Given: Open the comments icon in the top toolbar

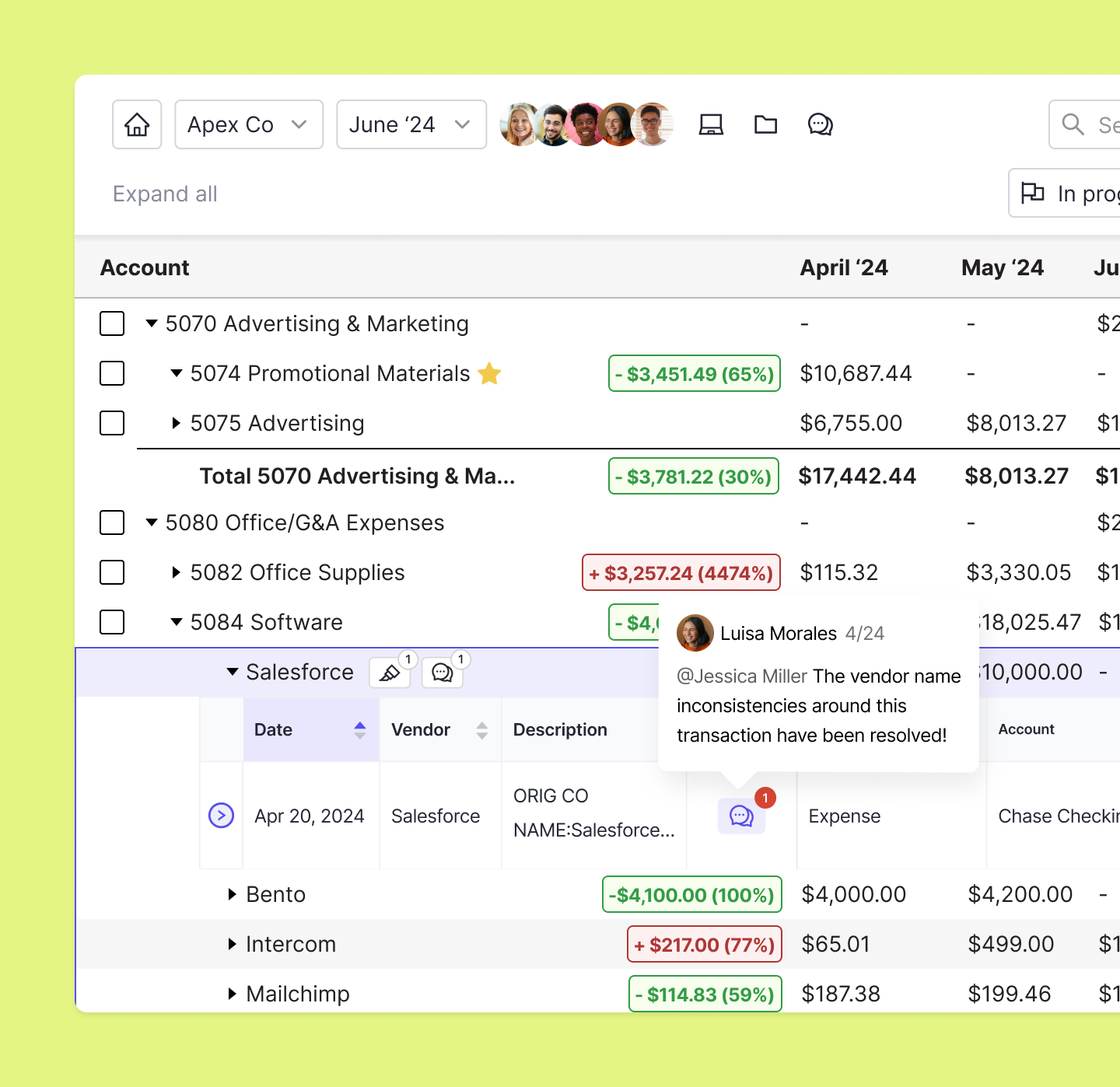Looking at the screenshot, I should (x=820, y=124).
